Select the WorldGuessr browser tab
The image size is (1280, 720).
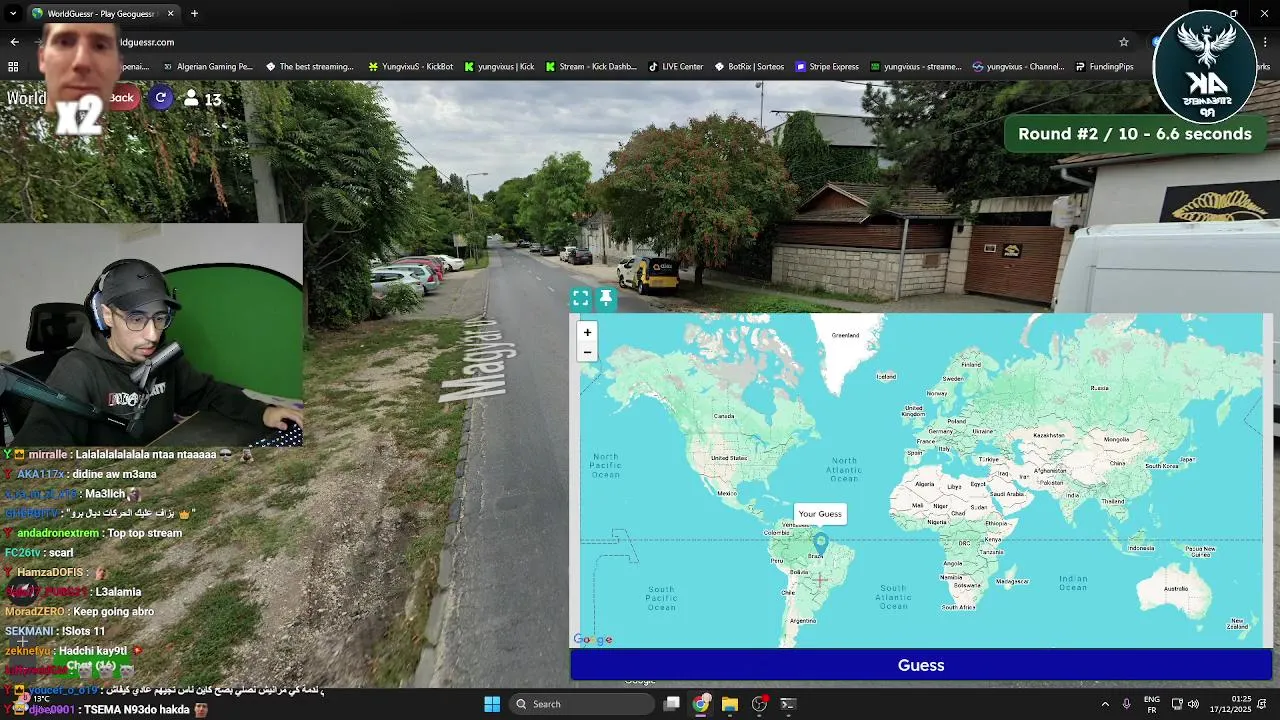[103, 14]
